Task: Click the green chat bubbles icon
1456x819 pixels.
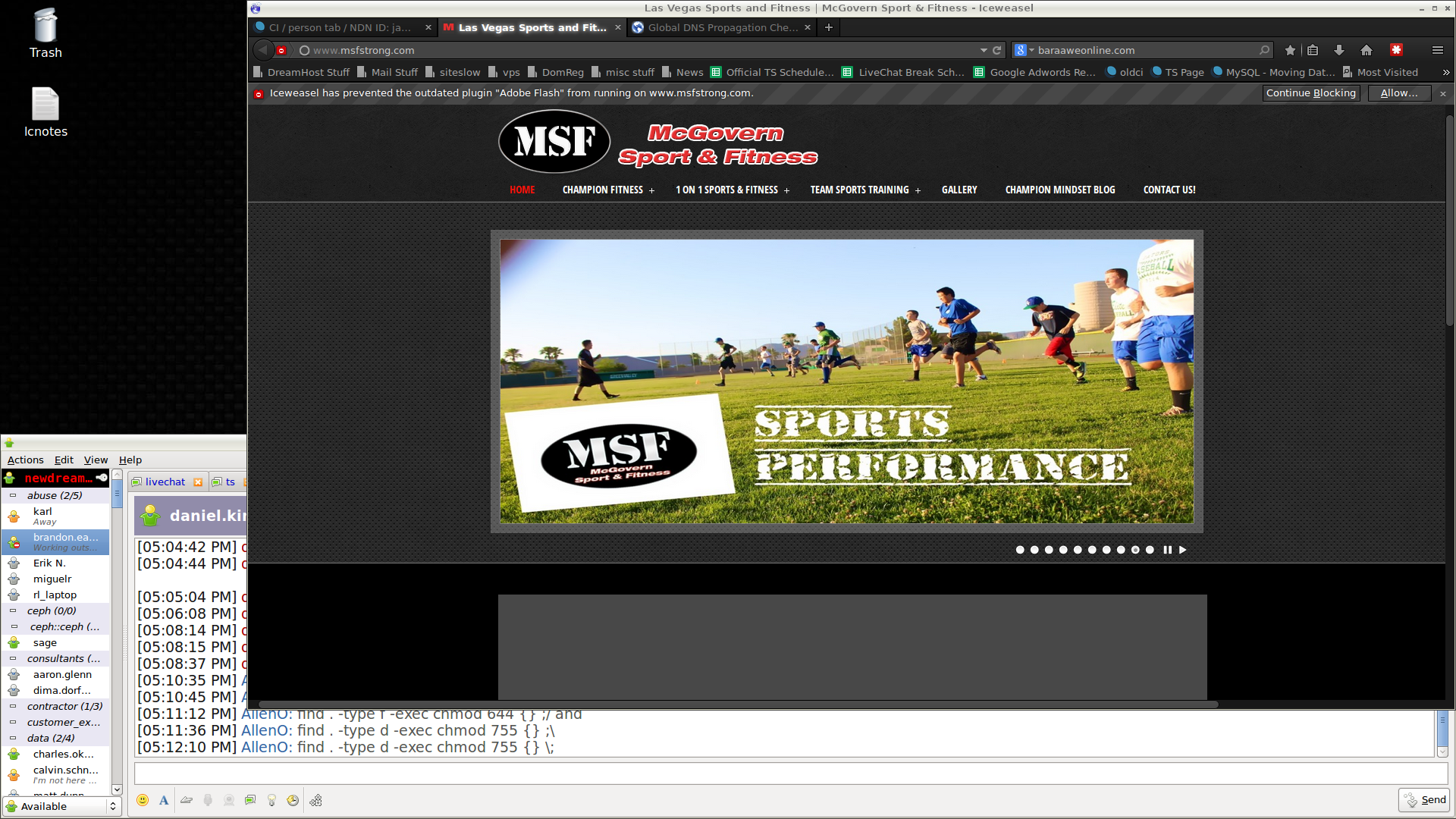Action: point(250,800)
